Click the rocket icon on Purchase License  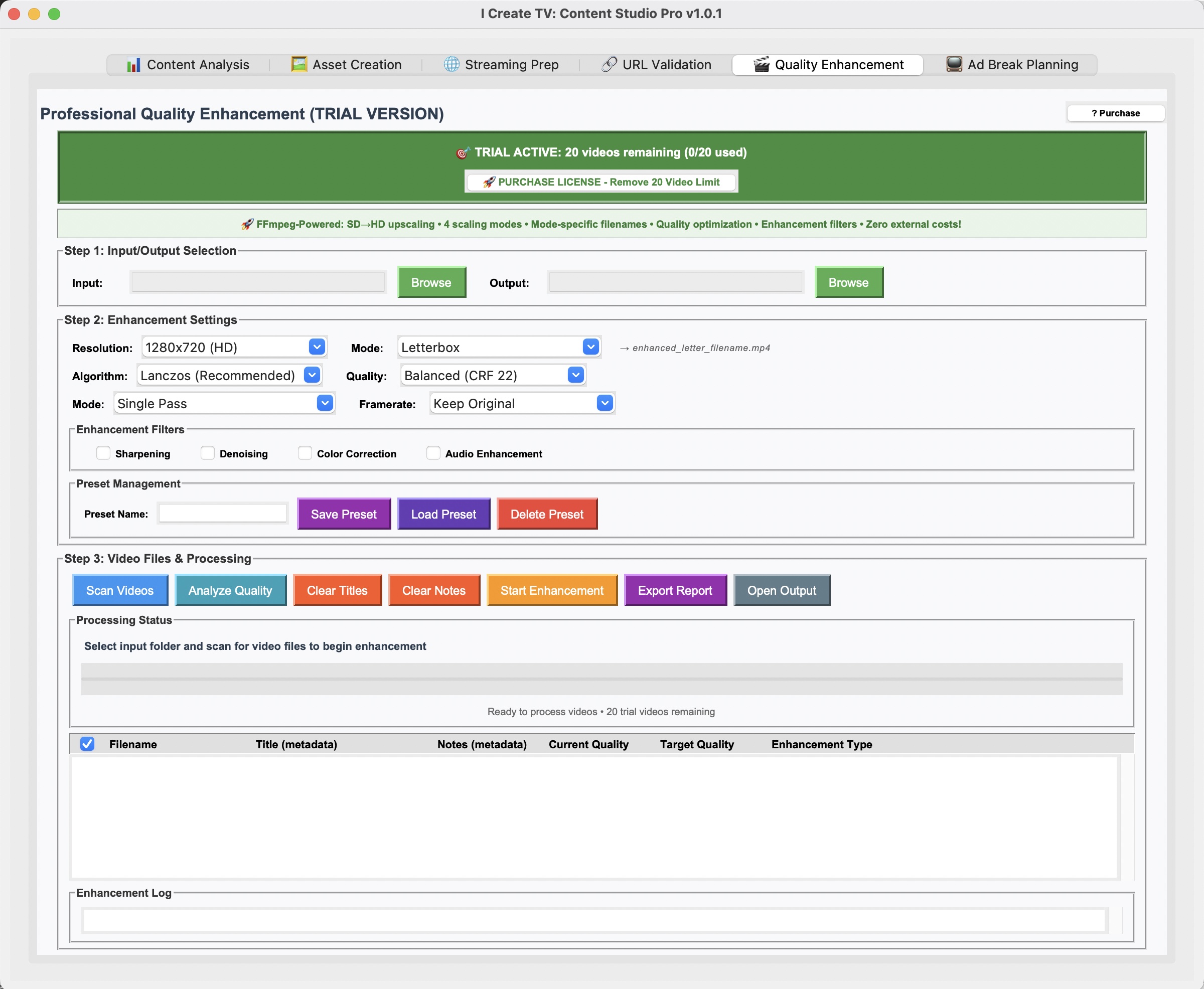pos(488,183)
